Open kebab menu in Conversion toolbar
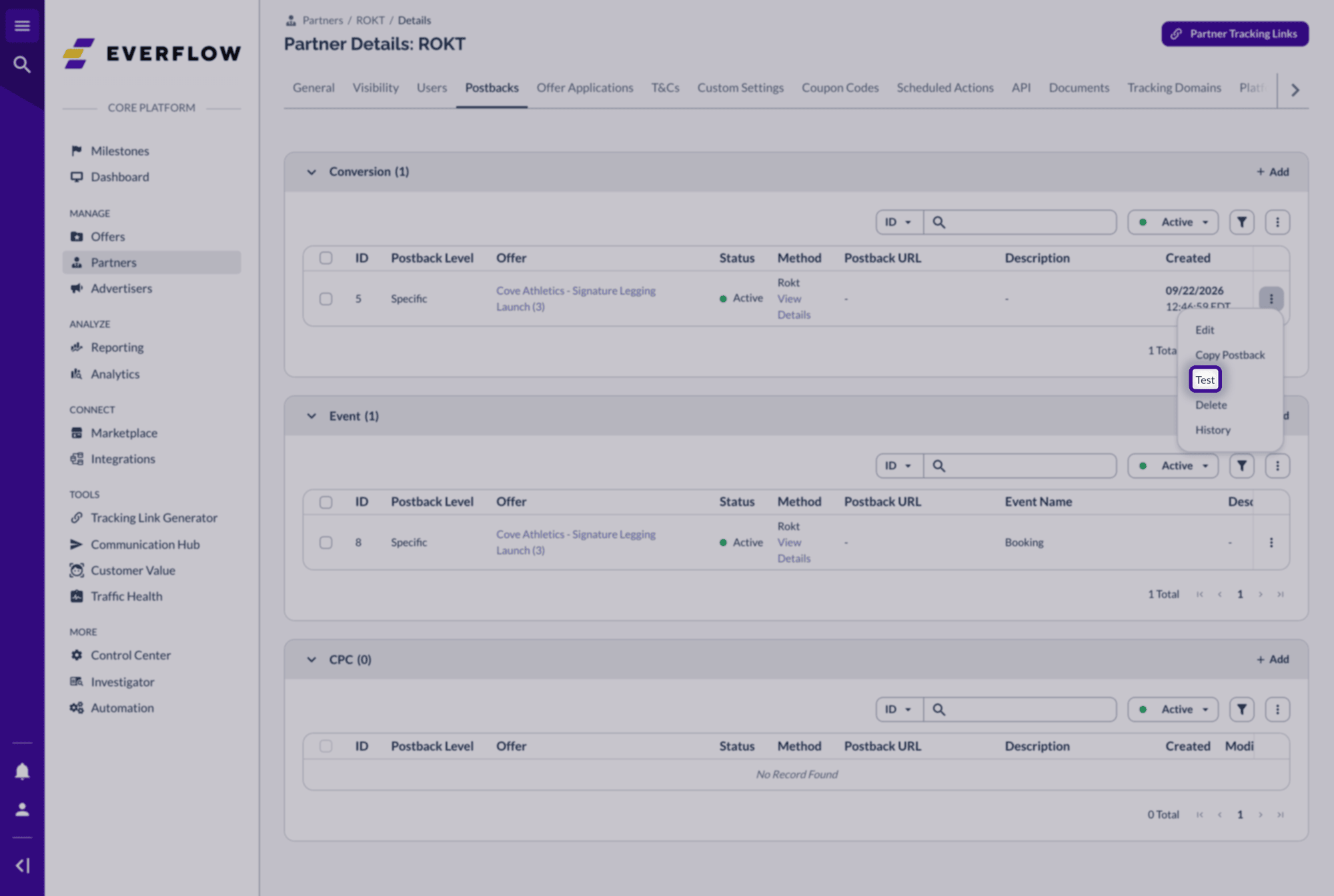The width and height of the screenshot is (1334, 896). point(1277,222)
